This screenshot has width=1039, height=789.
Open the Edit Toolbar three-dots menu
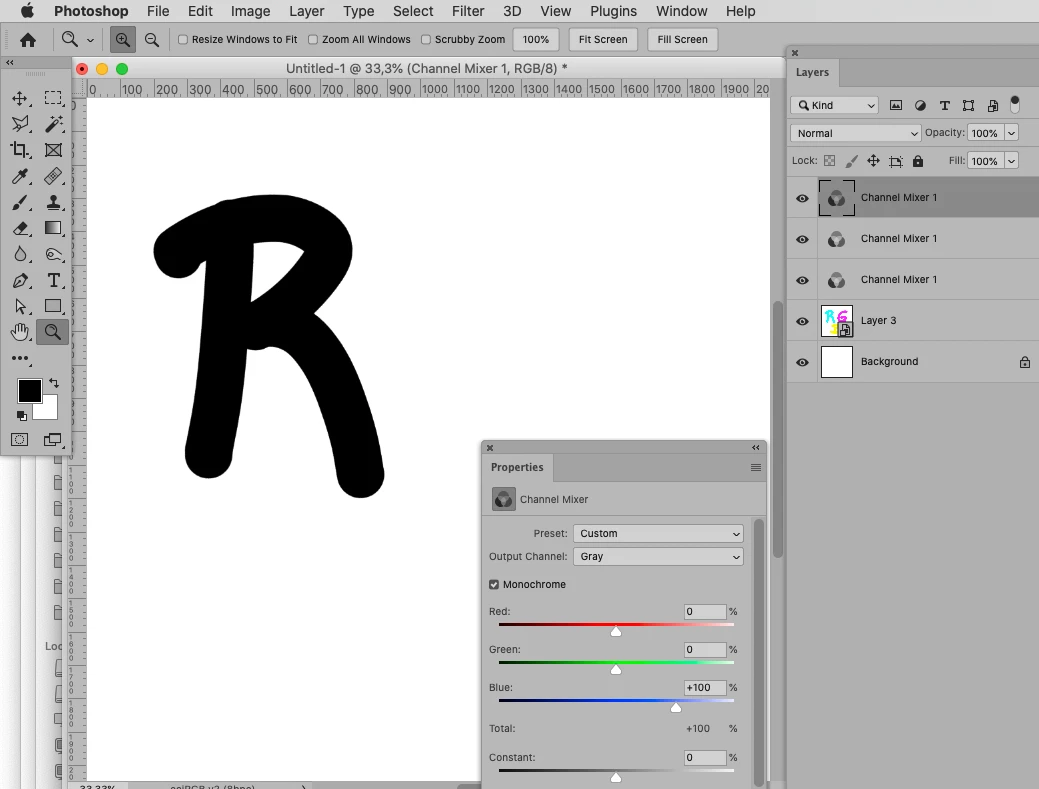pos(20,358)
